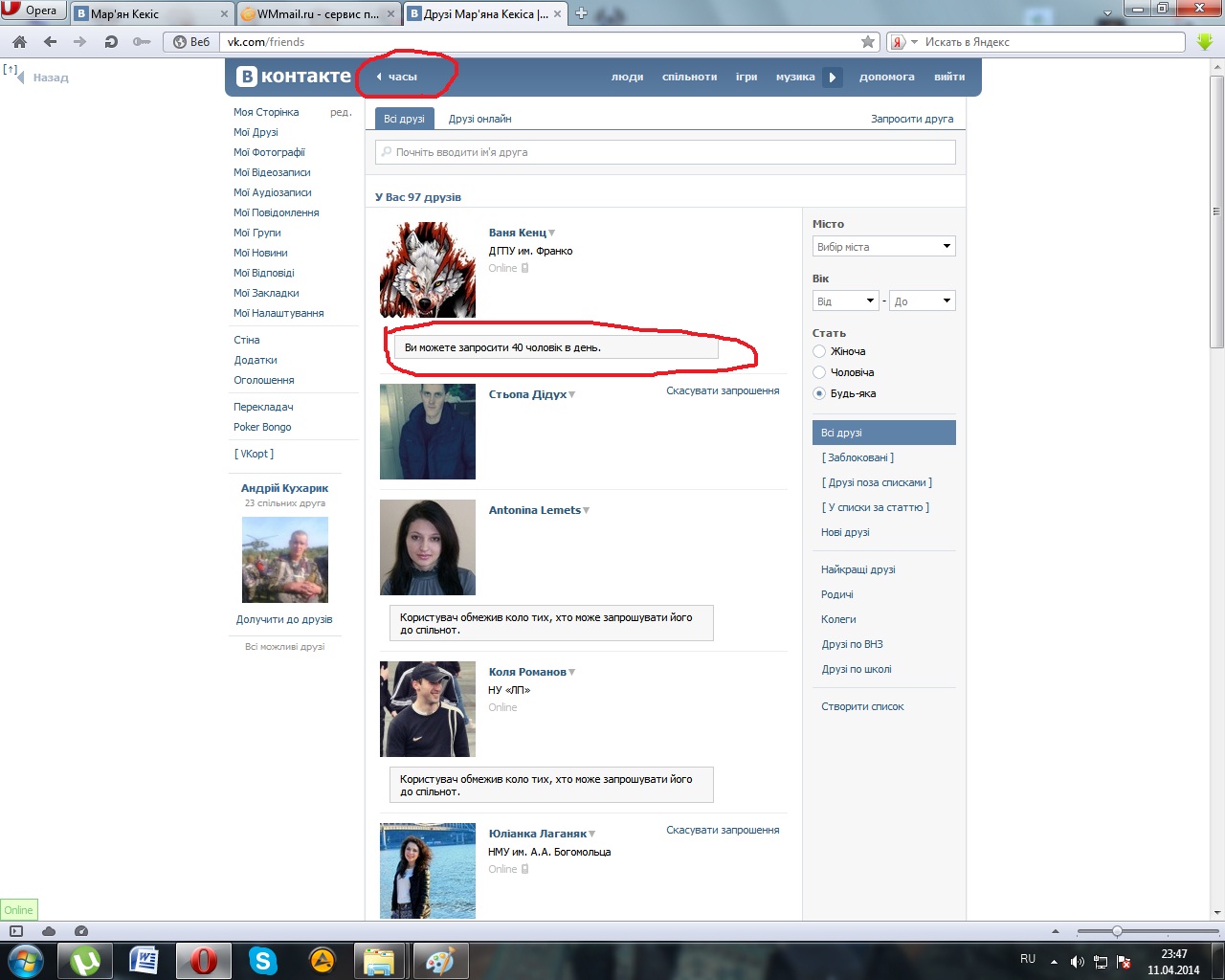Open Paint from the taskbar
This screenshot has height=980, width=1225.
point(439,961)
